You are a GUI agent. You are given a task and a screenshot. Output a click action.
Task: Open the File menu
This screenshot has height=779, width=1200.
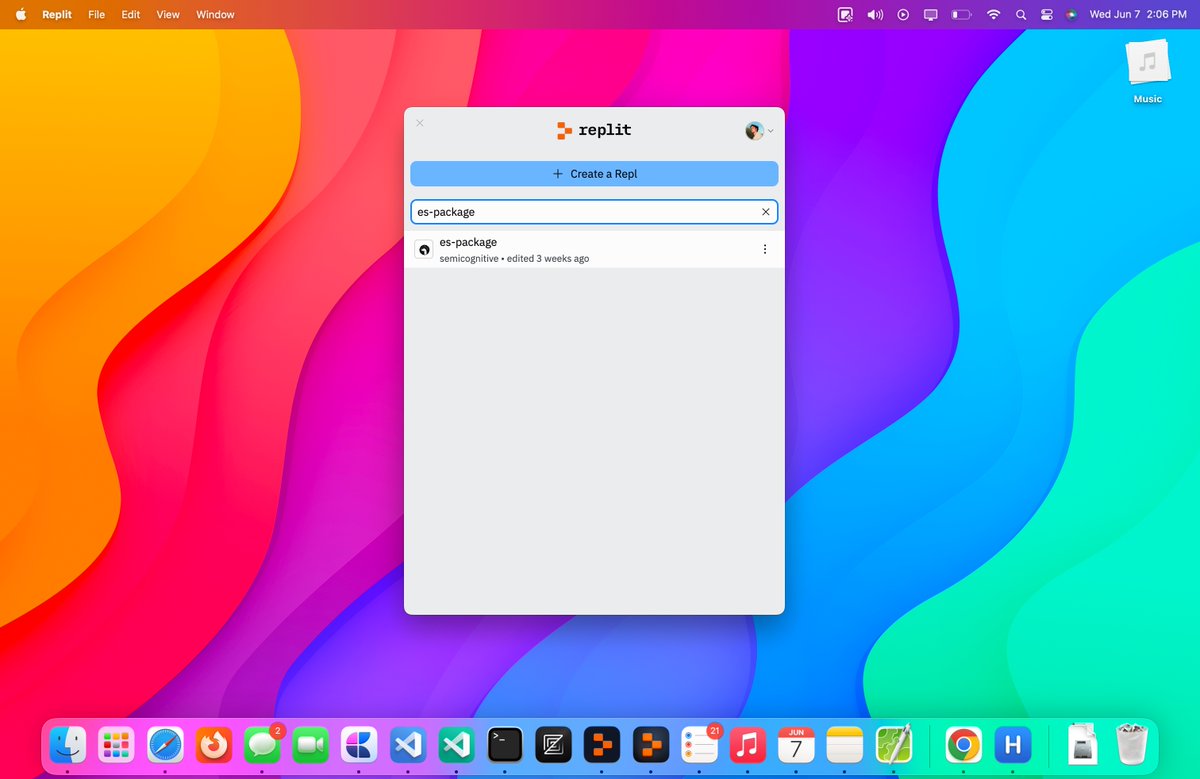96,15
